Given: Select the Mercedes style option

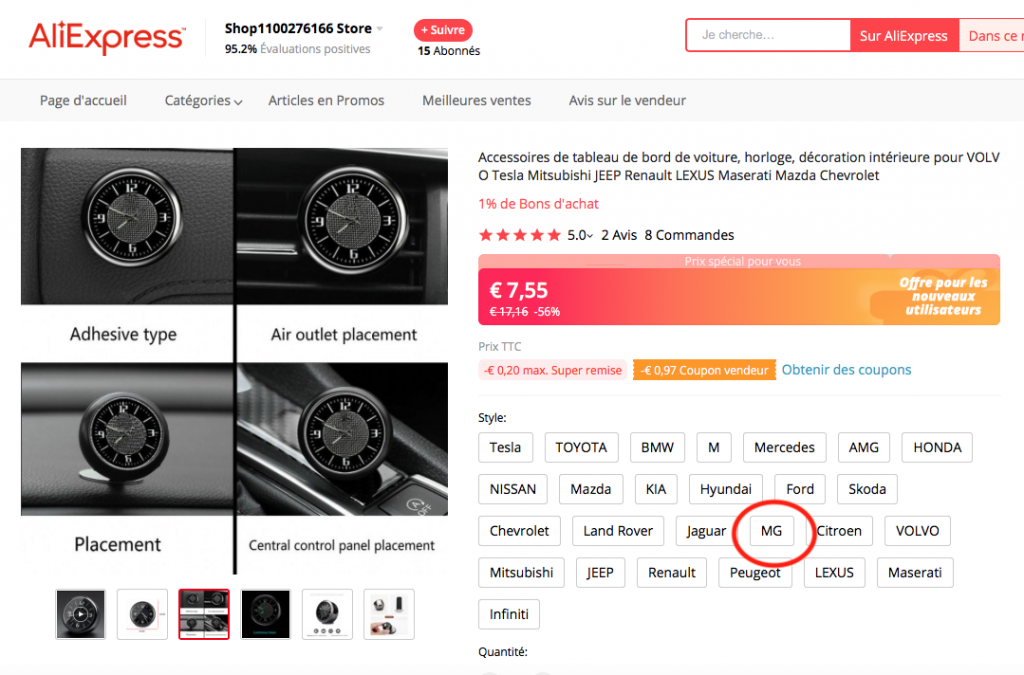Looking at the screenshot, I should coord(784,447).
